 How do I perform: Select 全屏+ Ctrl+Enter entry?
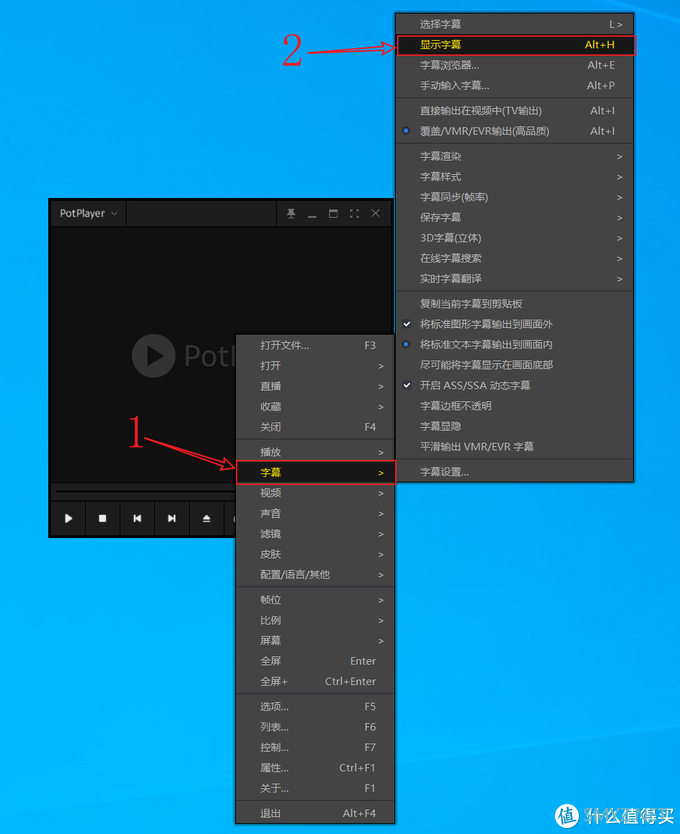pos(315,681)
